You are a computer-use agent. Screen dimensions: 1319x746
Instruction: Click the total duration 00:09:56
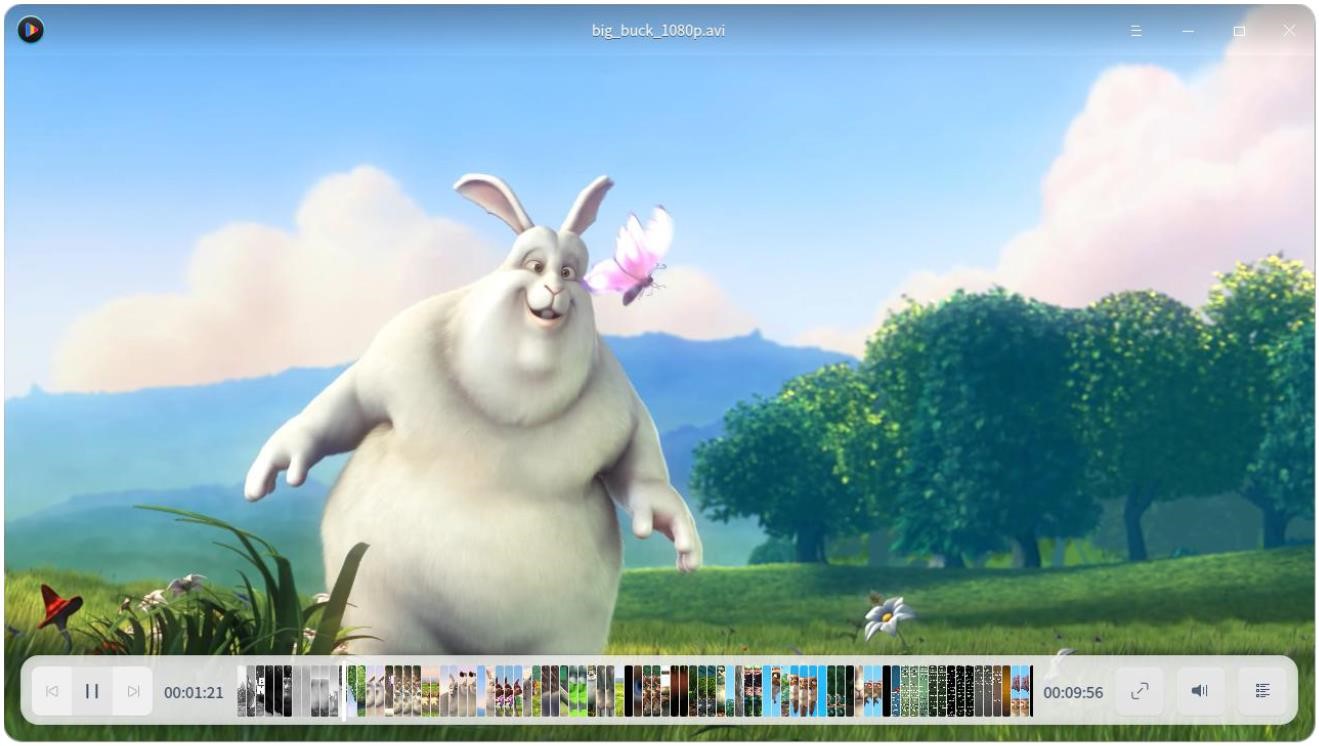coord(1073,692)
